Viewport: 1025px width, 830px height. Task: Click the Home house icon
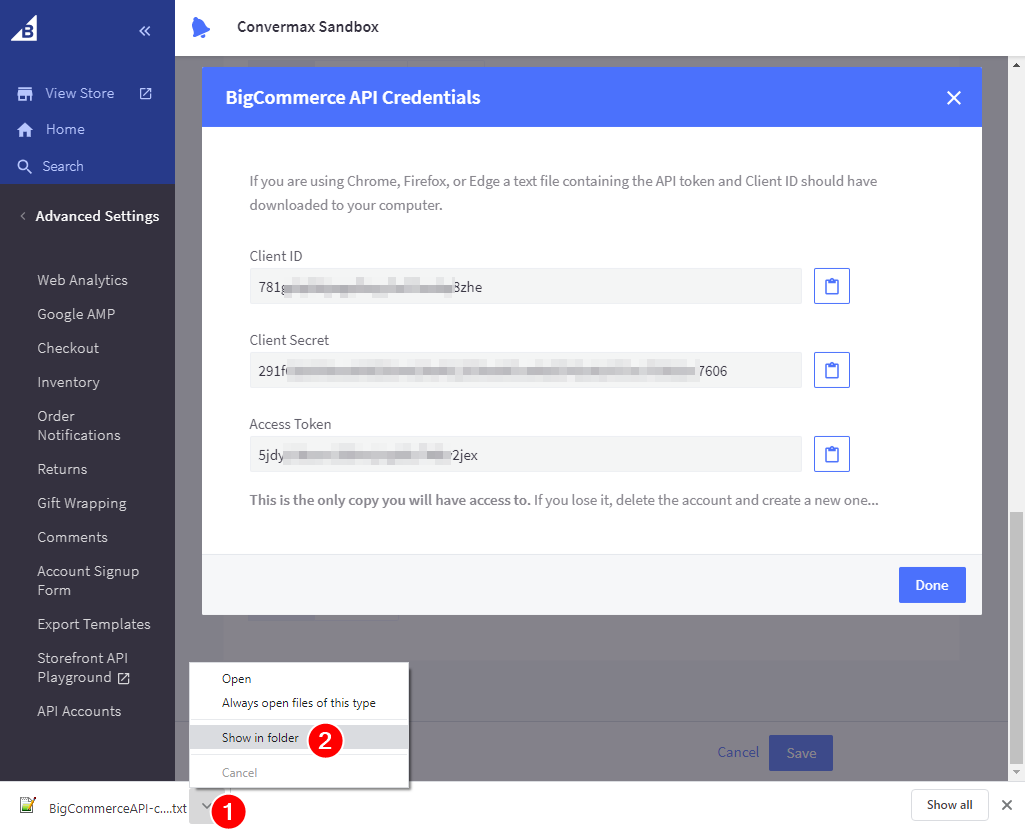(x=25, y=129)
